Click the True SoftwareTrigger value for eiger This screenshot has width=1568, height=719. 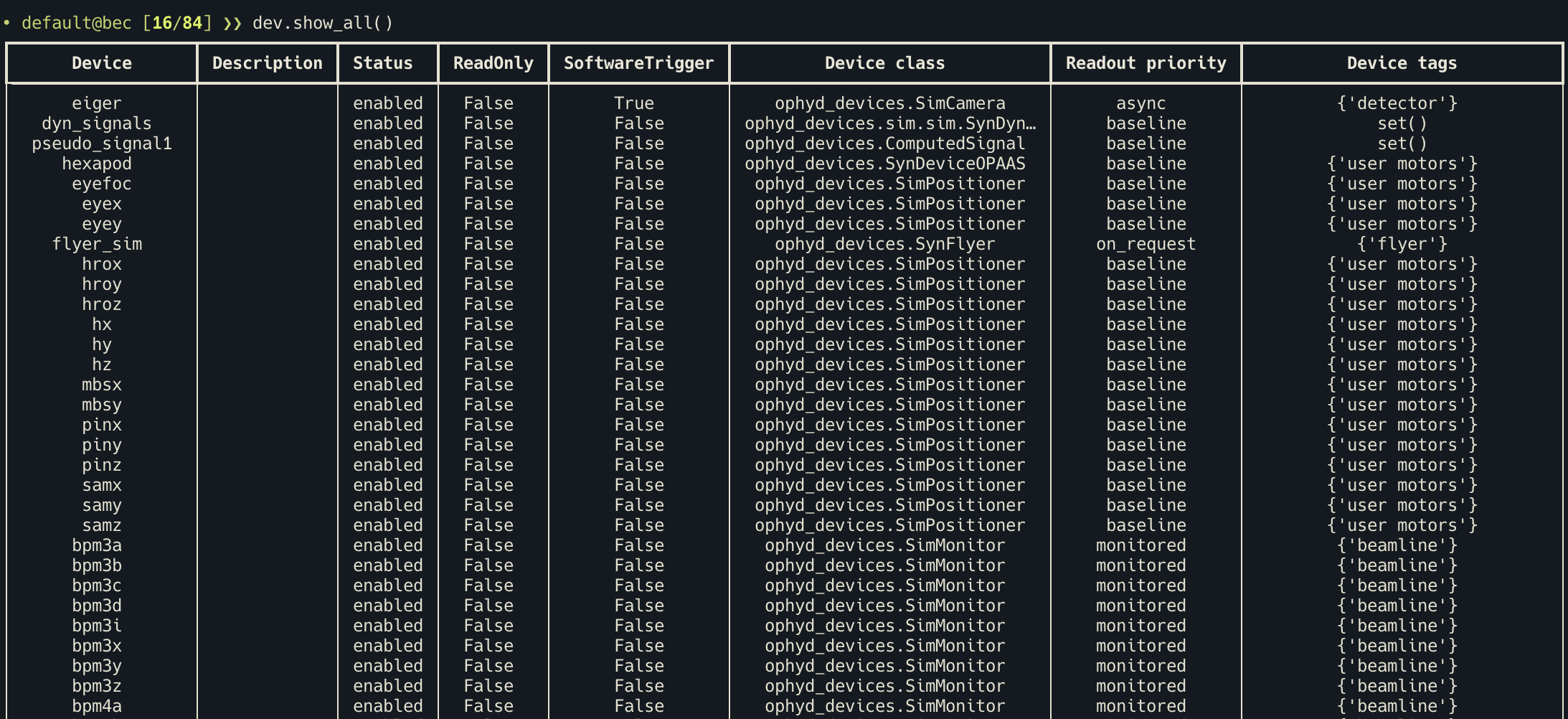tap(634, 103)
